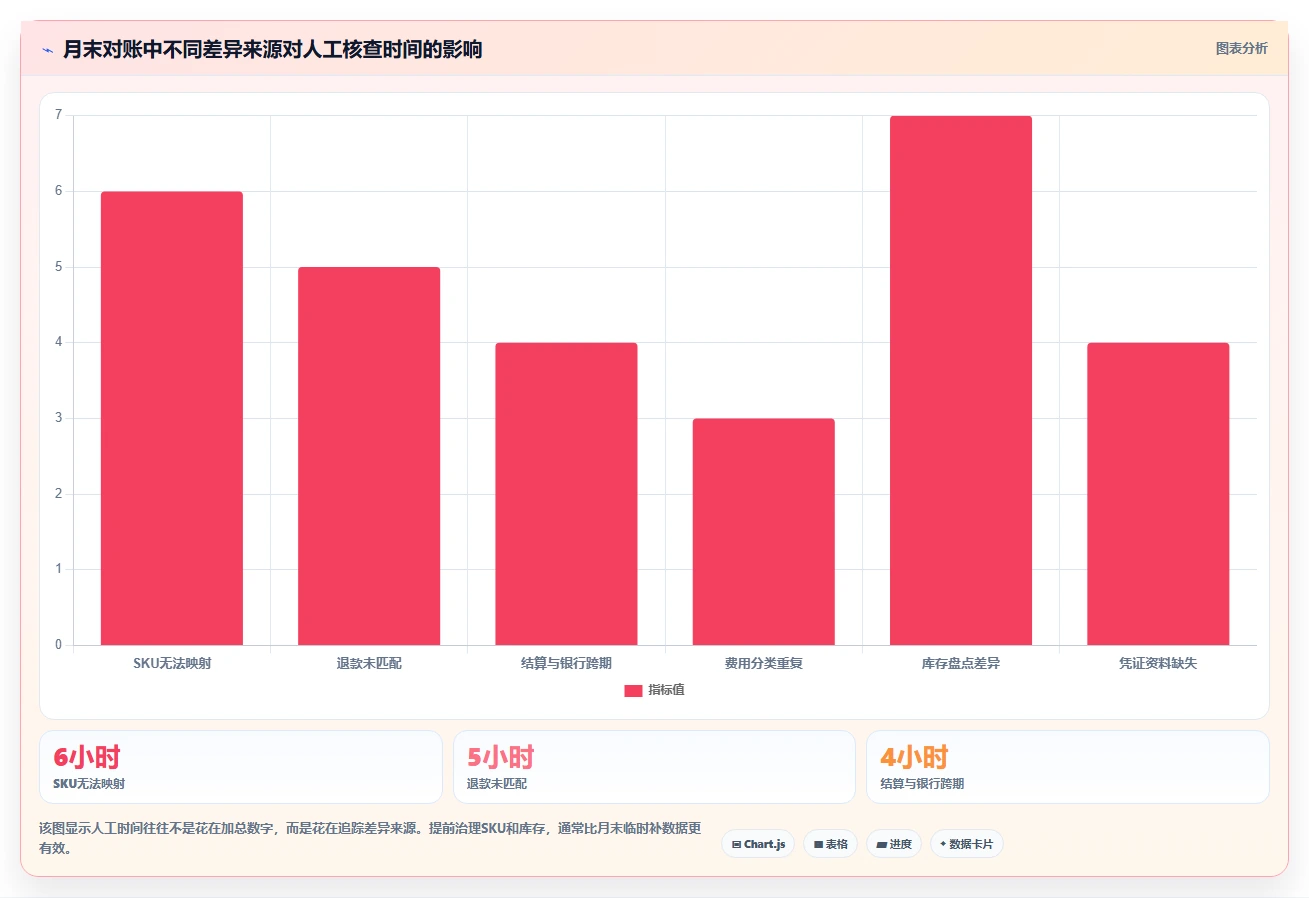Select the SKU无法映射 bar in the chart
1309x898 pixels.
(x=172, y=418)
